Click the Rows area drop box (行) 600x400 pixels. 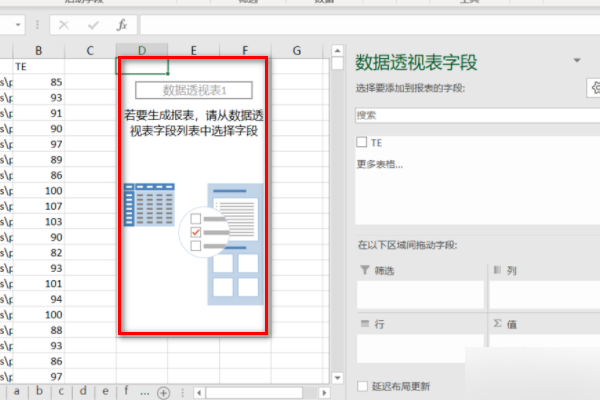point(420,349)
